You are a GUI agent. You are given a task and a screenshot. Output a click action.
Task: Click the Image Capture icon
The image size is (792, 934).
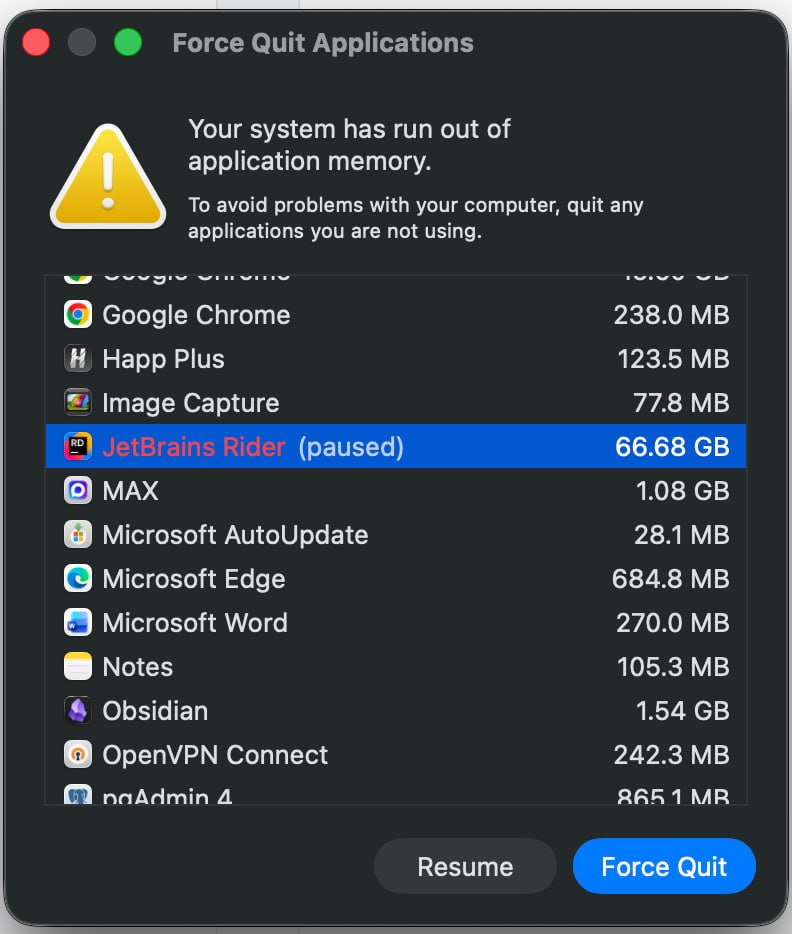click(78, 403)
